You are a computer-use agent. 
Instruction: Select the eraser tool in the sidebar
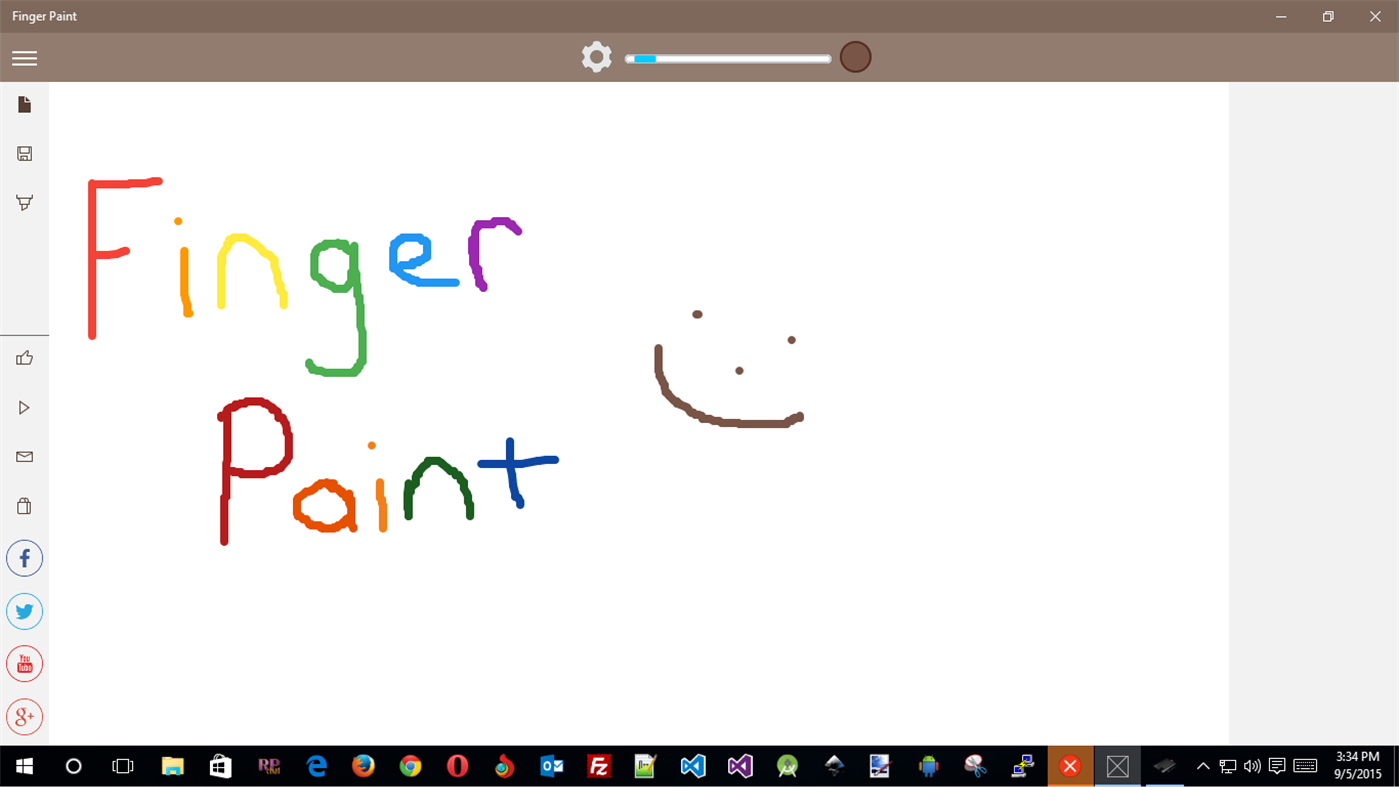coord(24,202)
